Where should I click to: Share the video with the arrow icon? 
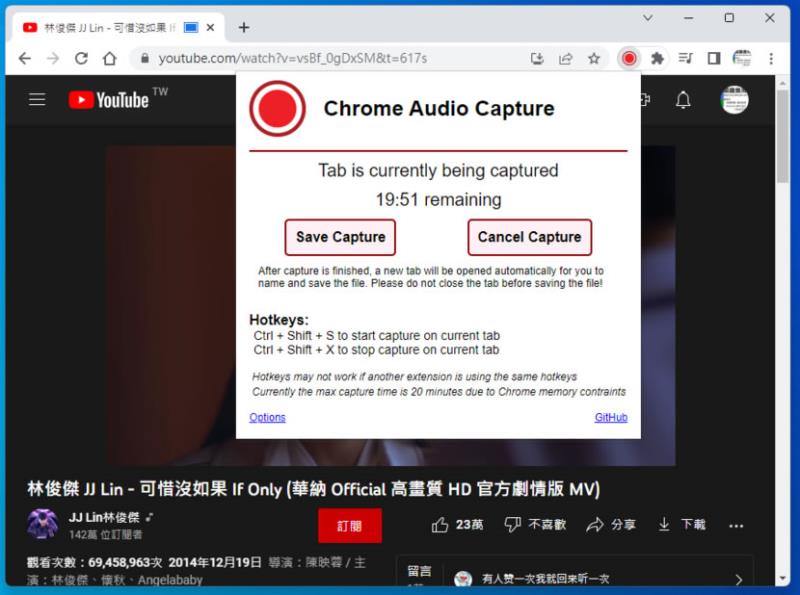coord(611,525)
